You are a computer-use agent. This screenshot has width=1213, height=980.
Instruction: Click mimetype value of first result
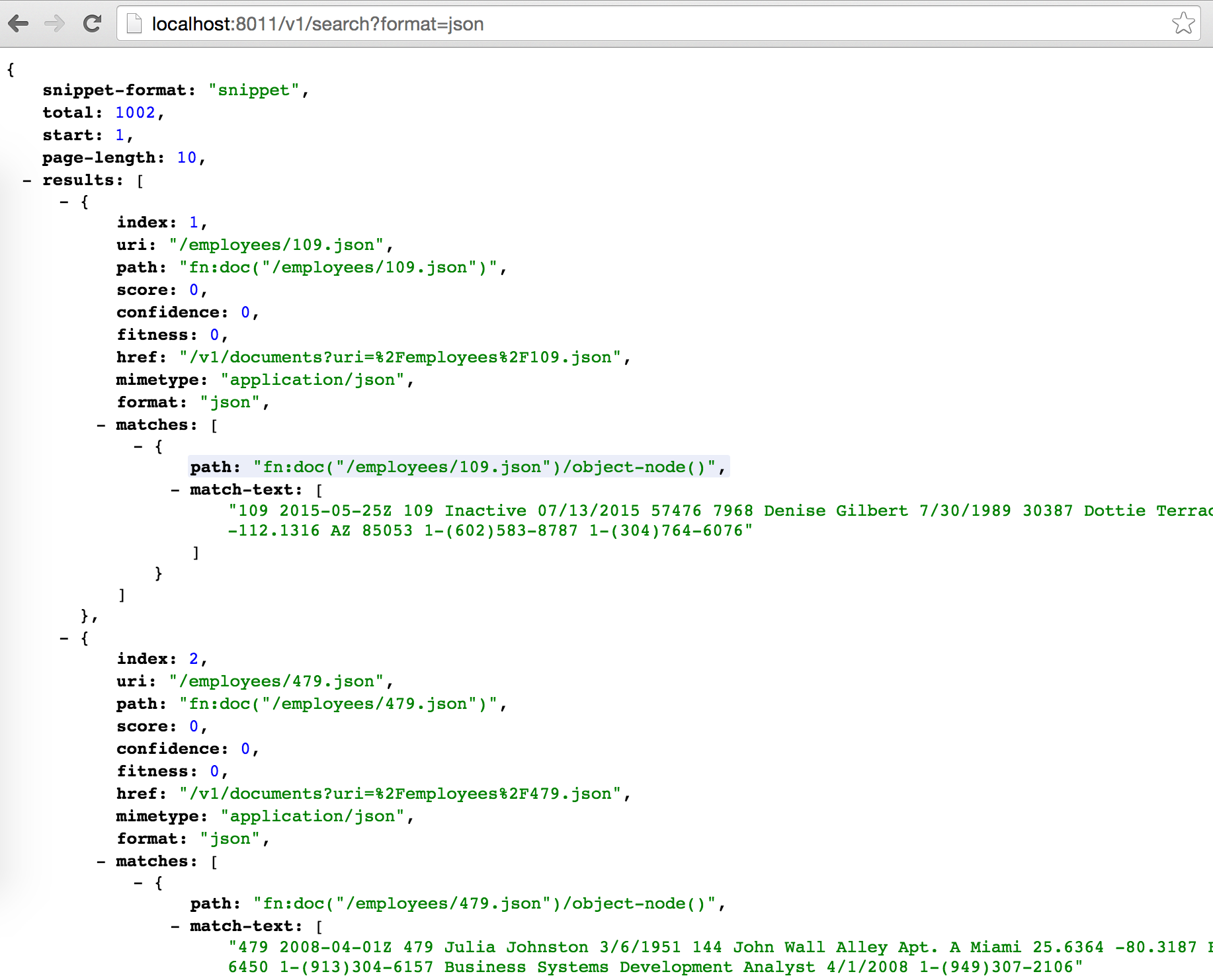coord(312,380)
